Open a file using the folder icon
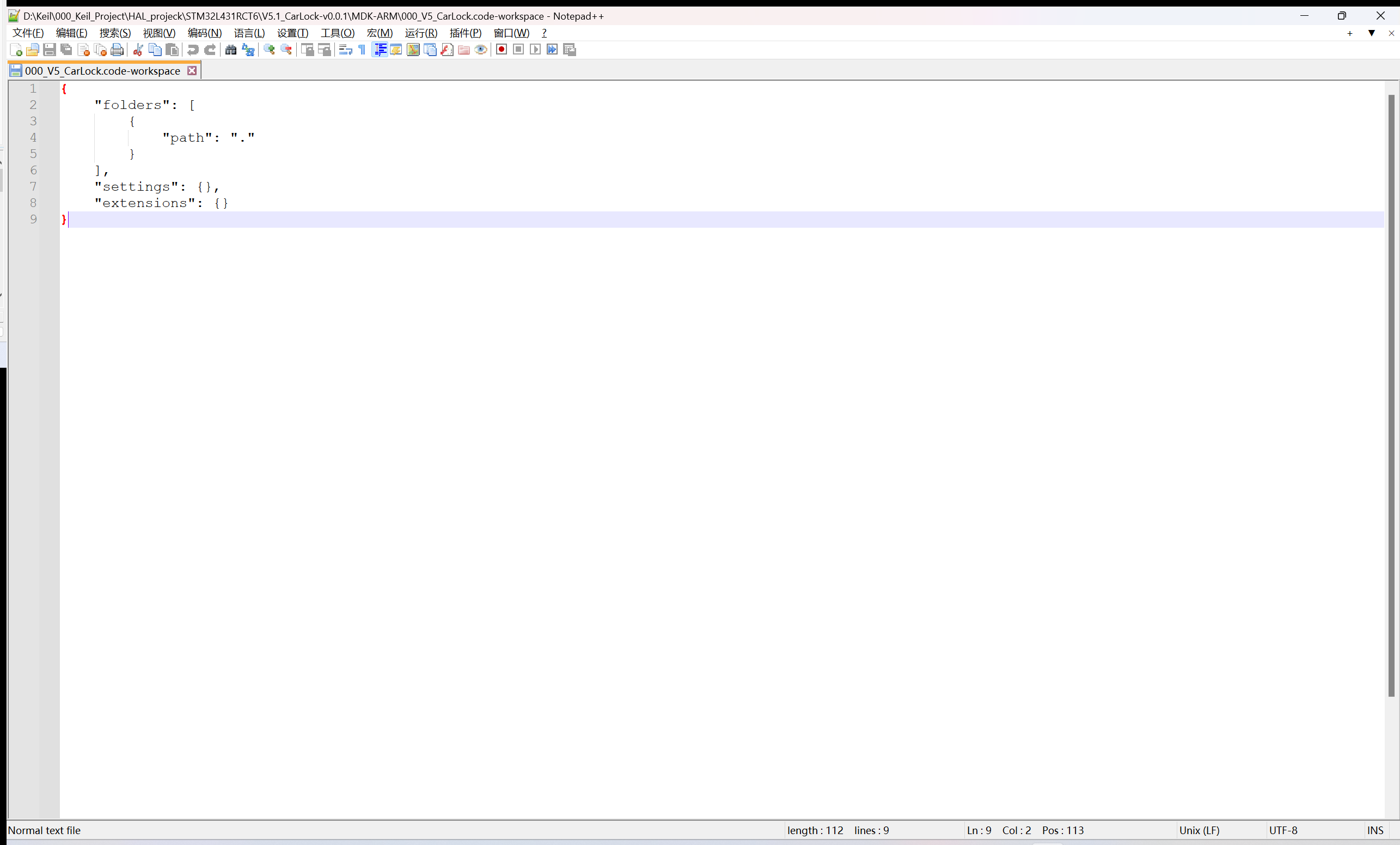 point(32,50)
